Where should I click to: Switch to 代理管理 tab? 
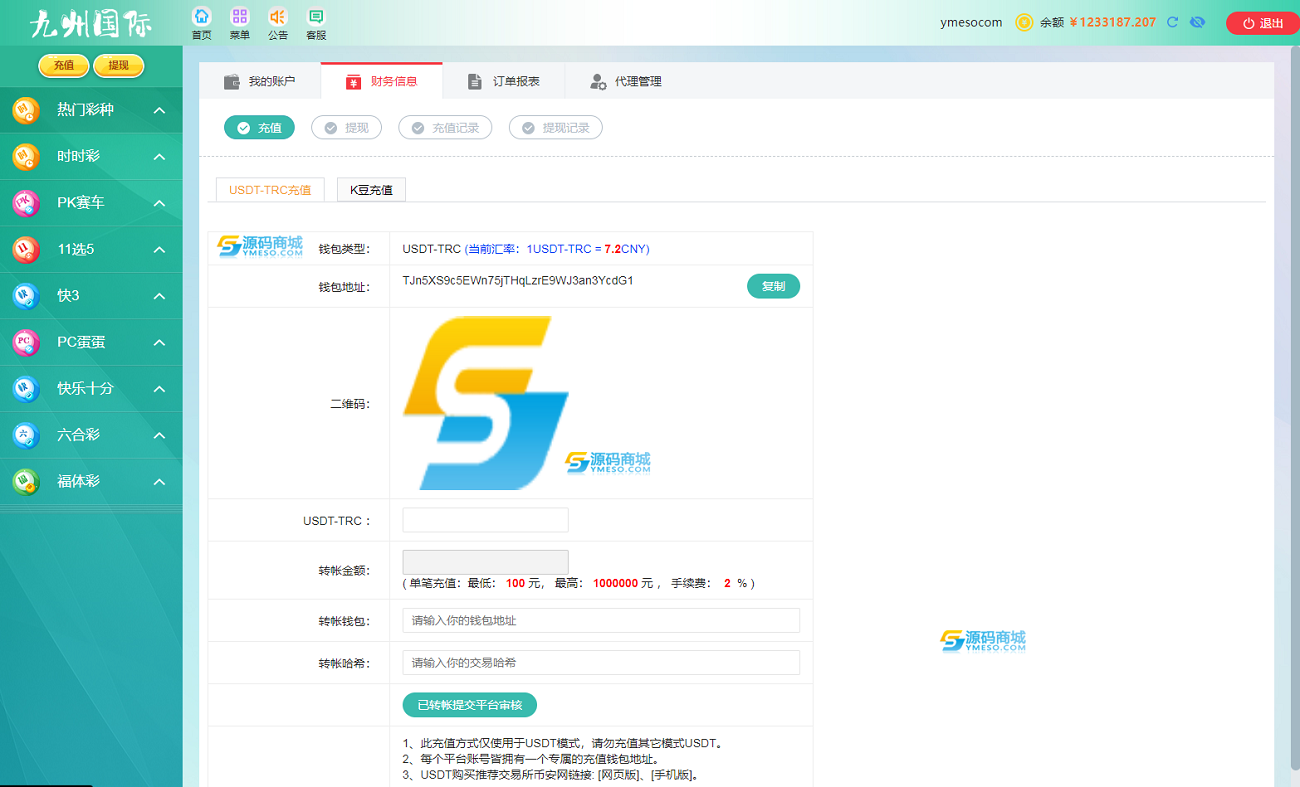[x=626, y=81]
